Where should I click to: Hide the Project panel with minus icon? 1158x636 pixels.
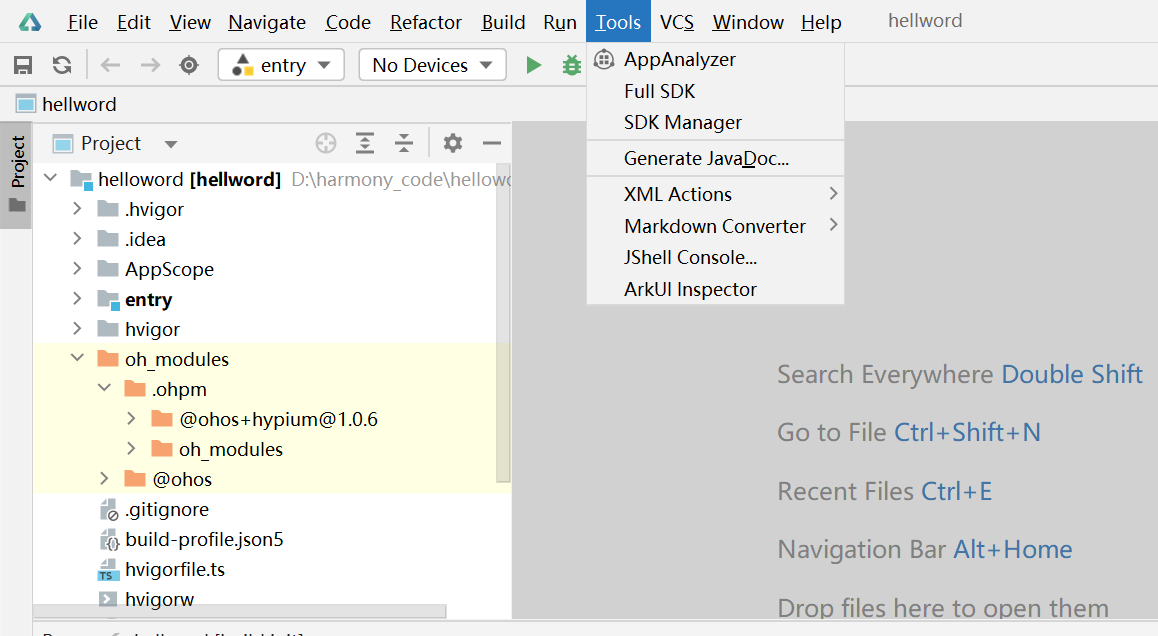coord(492,143)
